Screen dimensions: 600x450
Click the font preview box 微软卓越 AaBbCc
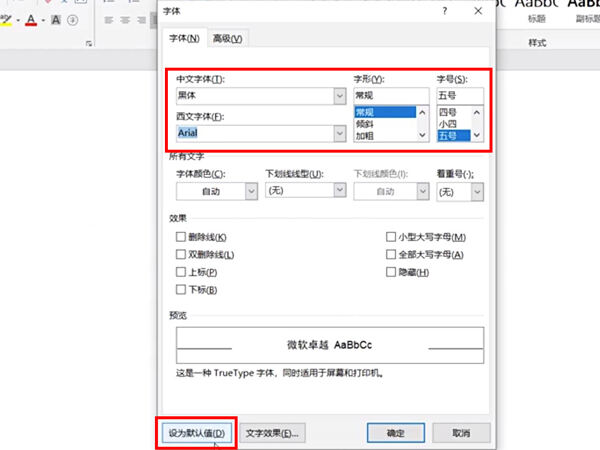click(330, 345)
